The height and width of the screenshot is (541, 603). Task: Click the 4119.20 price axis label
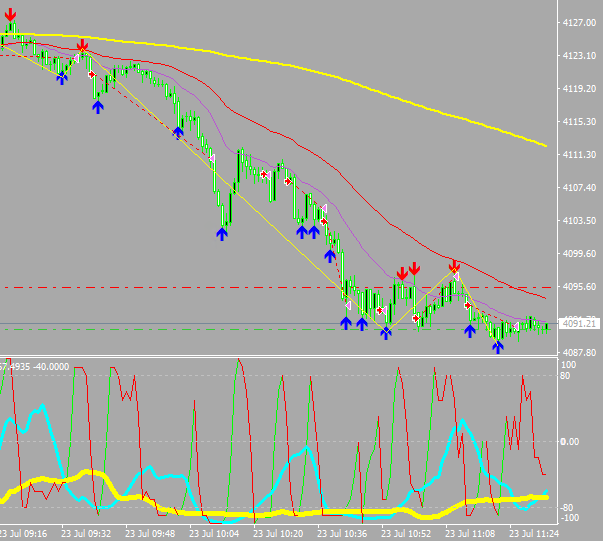tap(579, 89)
